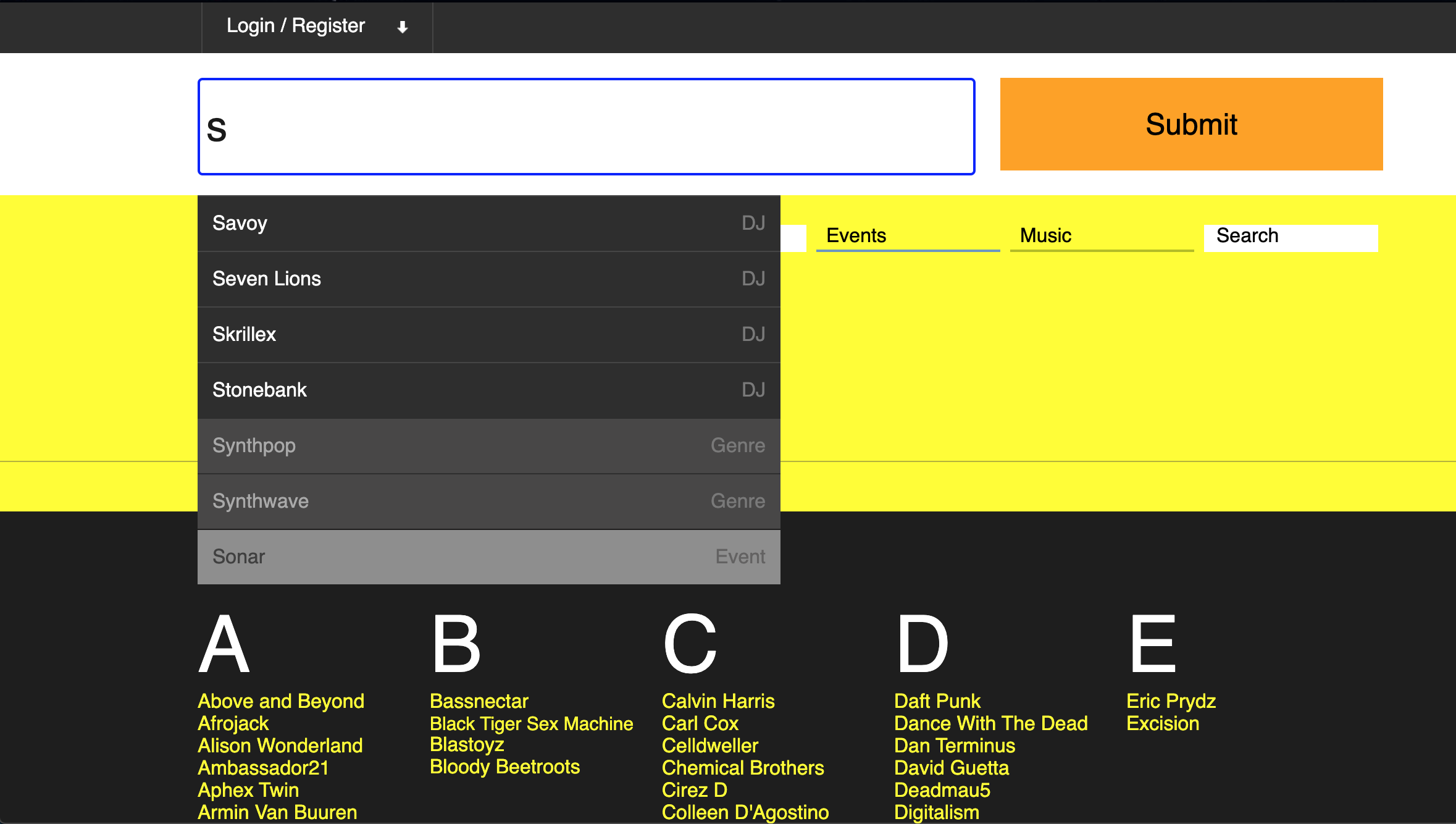Switch to the Music tab
This screenshot has width=1456, height=824.
1102,237
